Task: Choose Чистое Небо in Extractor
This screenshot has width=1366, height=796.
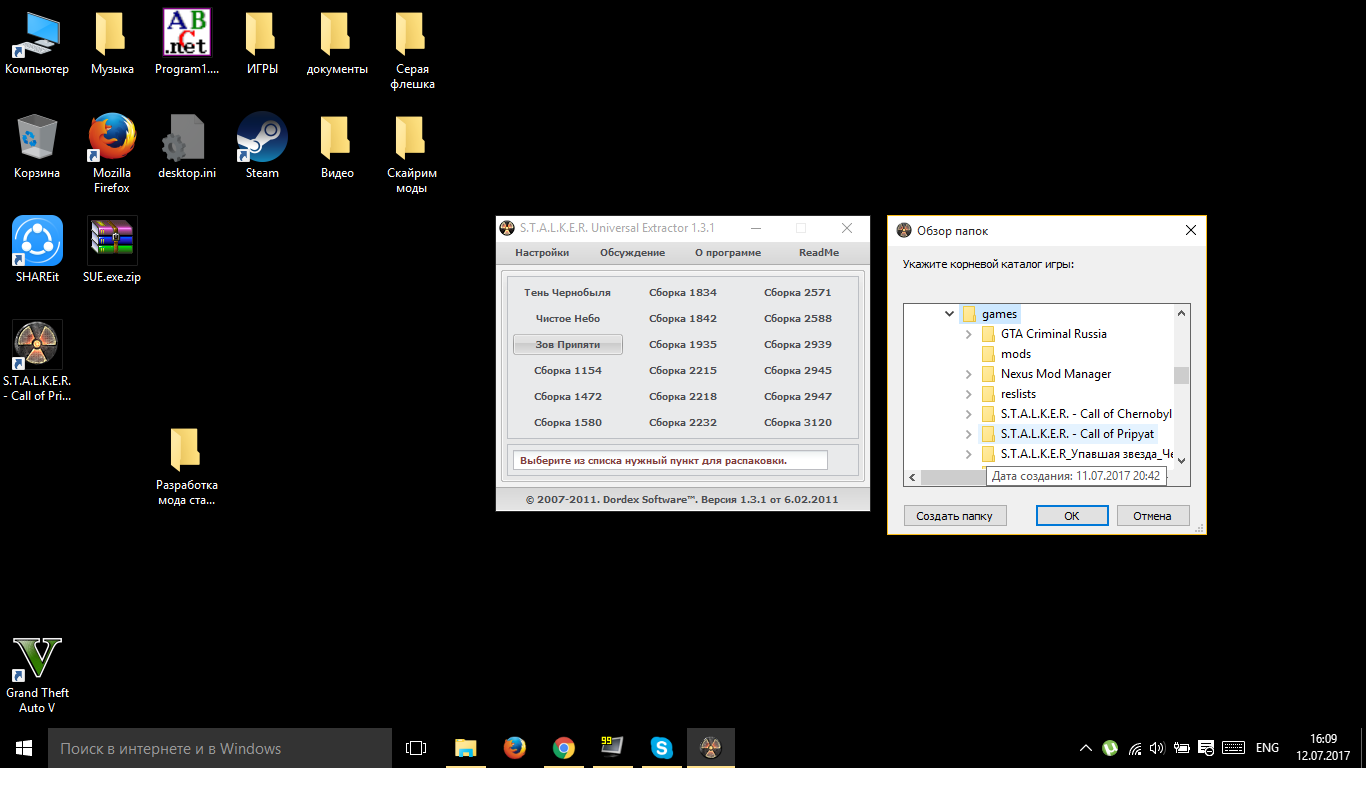Action: pos(567,319)
